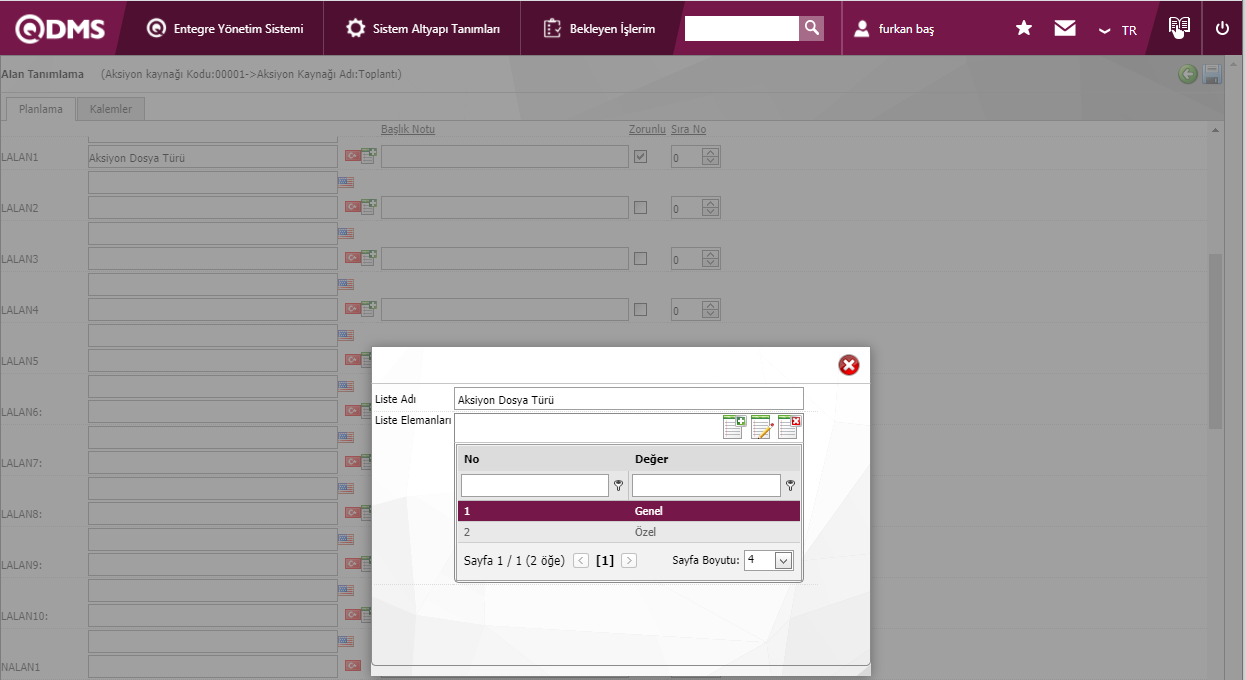Close the list dialog with red X
1246x680 pixels.
pyautogui.click(x=849, y=366)
